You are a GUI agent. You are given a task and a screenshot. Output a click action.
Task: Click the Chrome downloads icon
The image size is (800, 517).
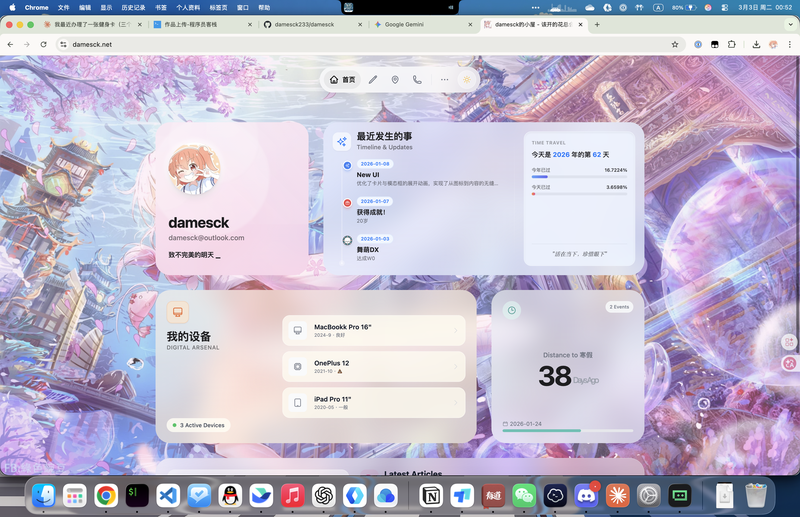(x=756, y=44)
